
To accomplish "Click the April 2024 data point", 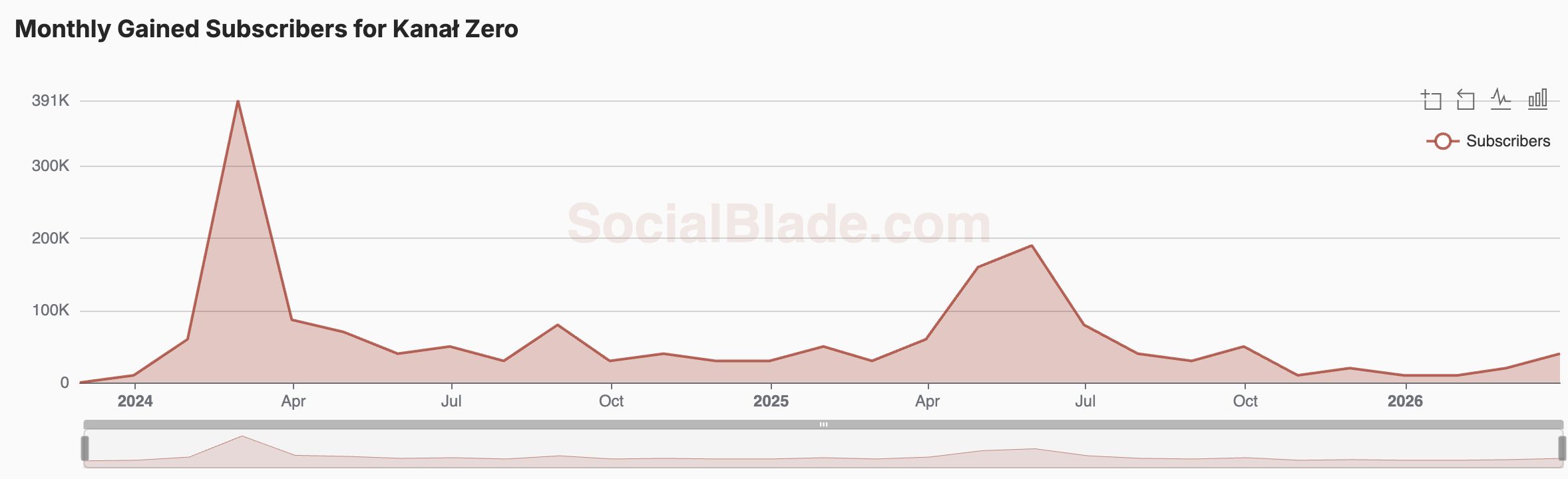I will [x=292, y=320].
